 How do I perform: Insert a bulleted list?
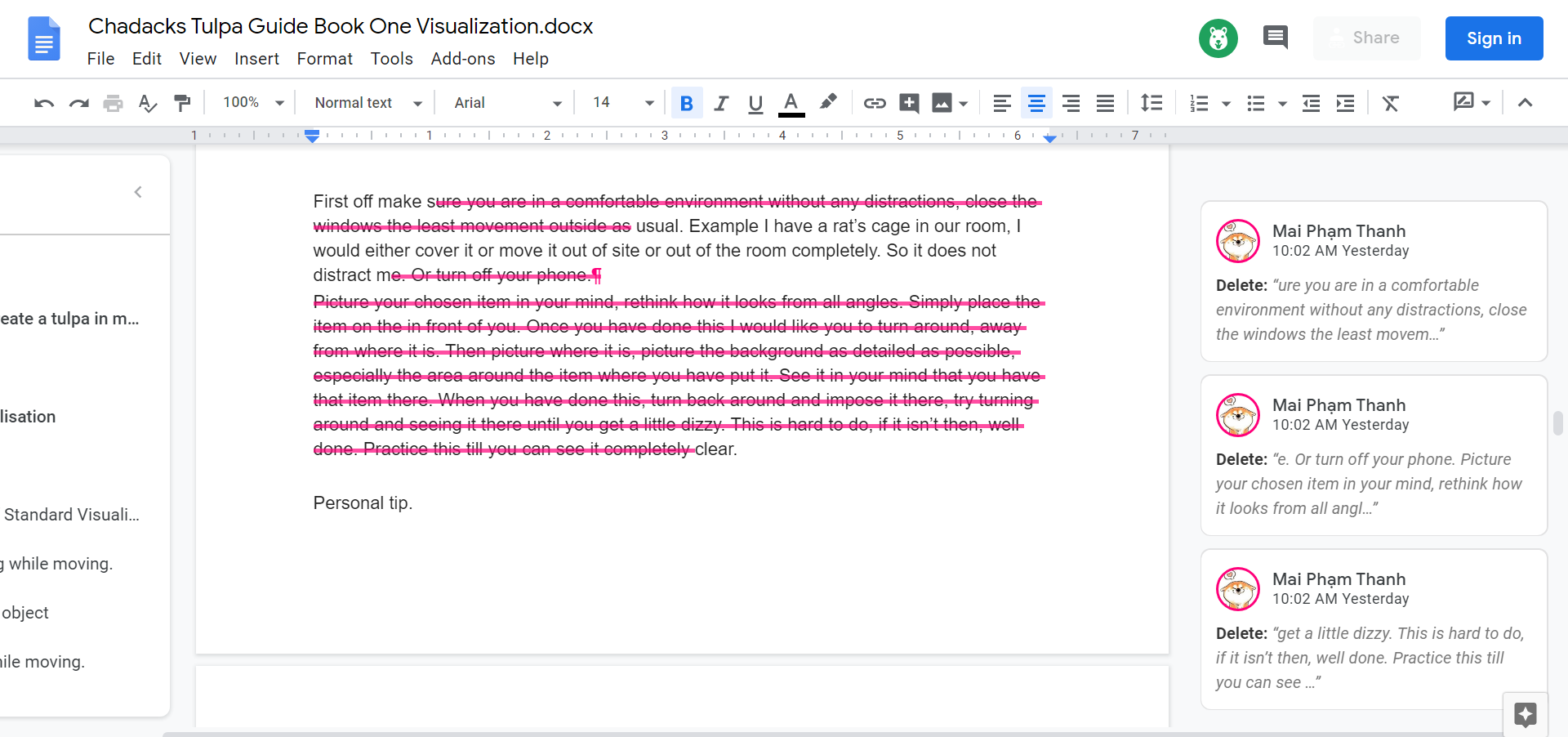(x=1256, y=103)
